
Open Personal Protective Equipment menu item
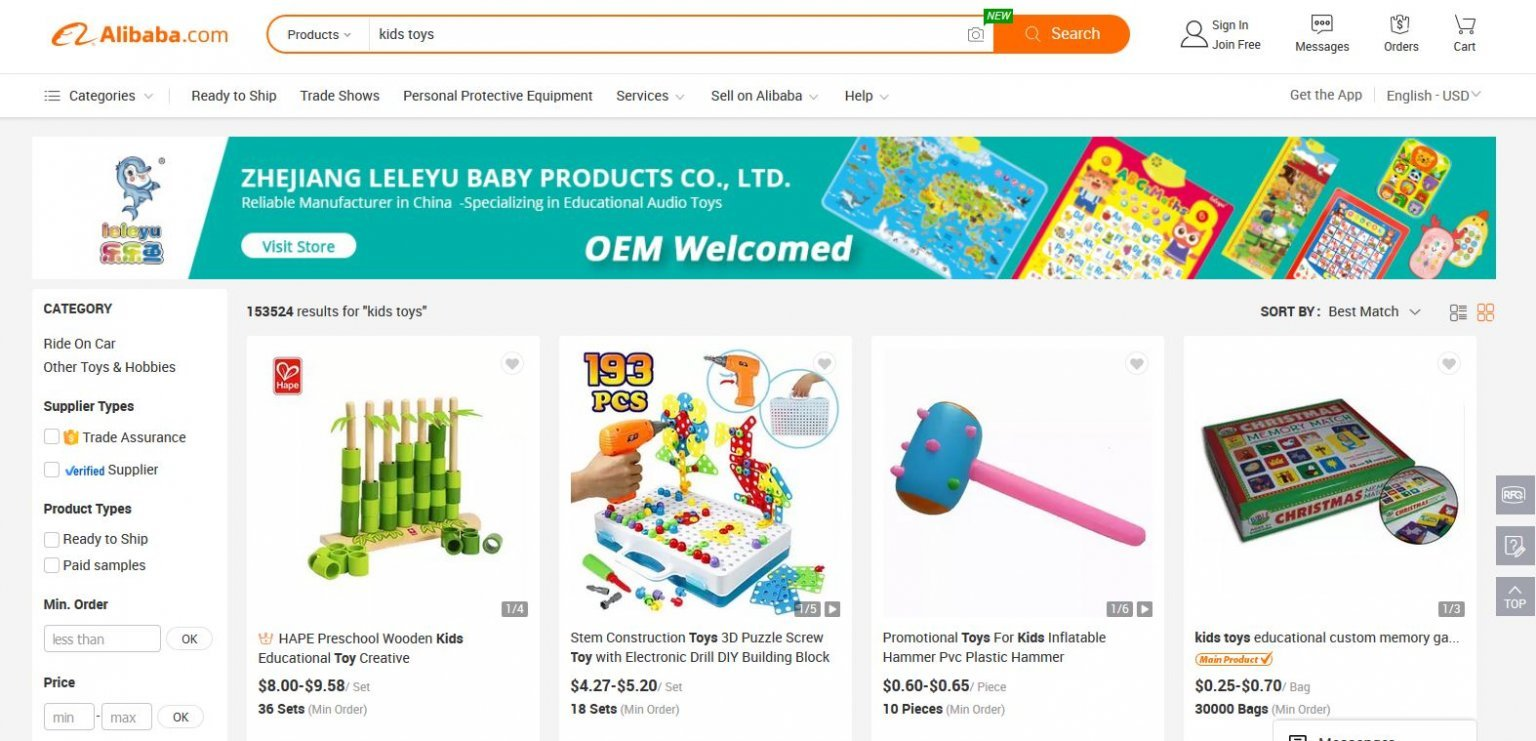[x=498, y=96]
